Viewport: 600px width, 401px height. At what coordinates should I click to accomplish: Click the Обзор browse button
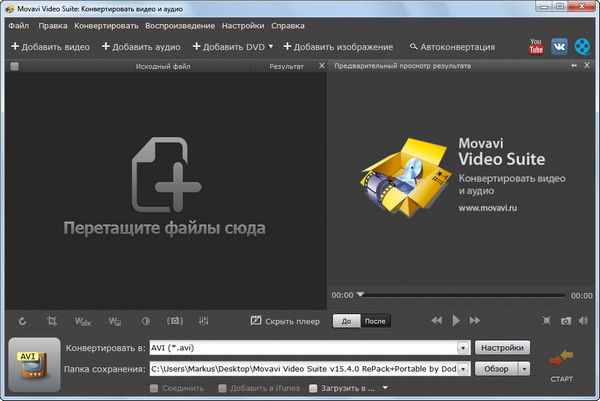pos(496,369)
